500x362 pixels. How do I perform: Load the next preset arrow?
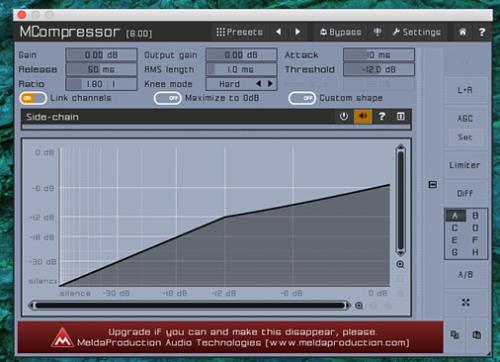(x=298, y=32)
